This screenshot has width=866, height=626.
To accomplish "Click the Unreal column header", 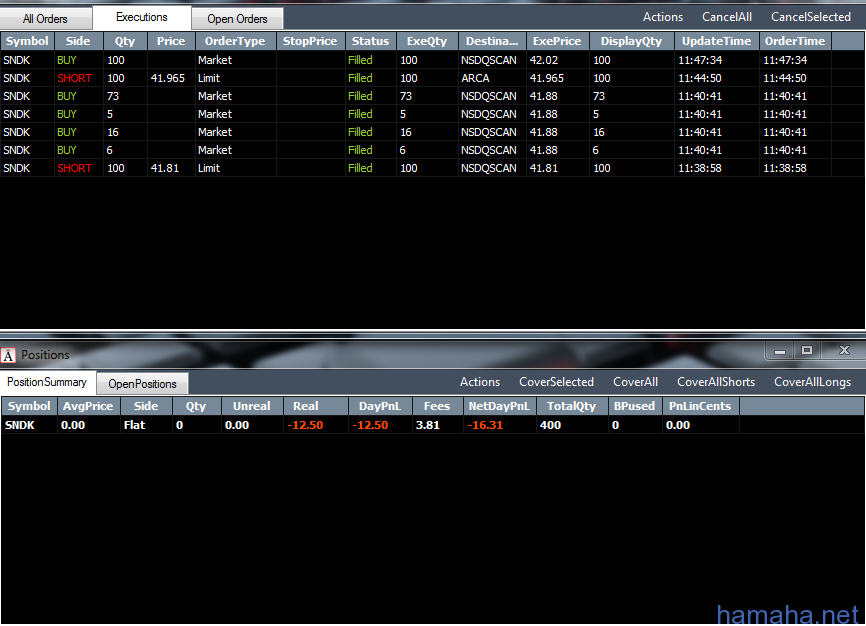I will pos(251,406).
